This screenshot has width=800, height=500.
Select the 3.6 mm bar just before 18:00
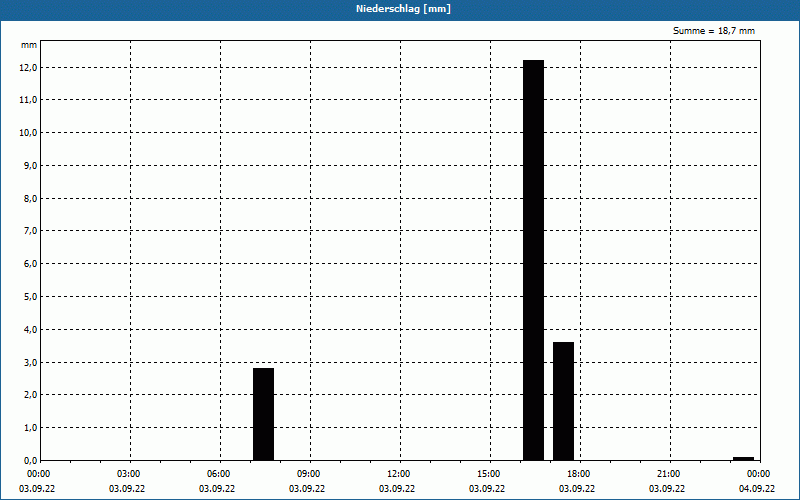563,401
